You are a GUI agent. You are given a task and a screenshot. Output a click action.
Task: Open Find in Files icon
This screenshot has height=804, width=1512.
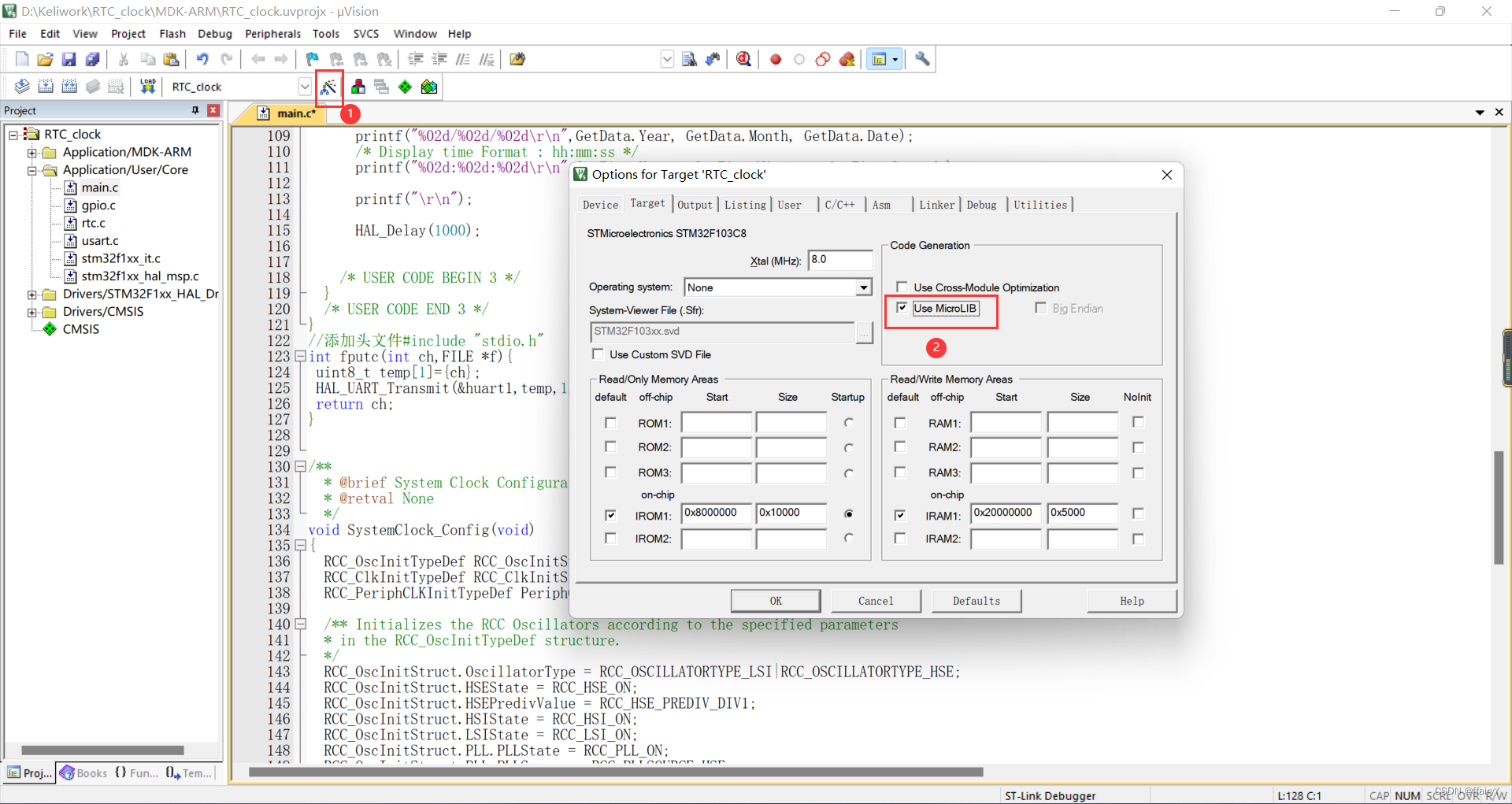pyautogui.click(x=517, y=59)
